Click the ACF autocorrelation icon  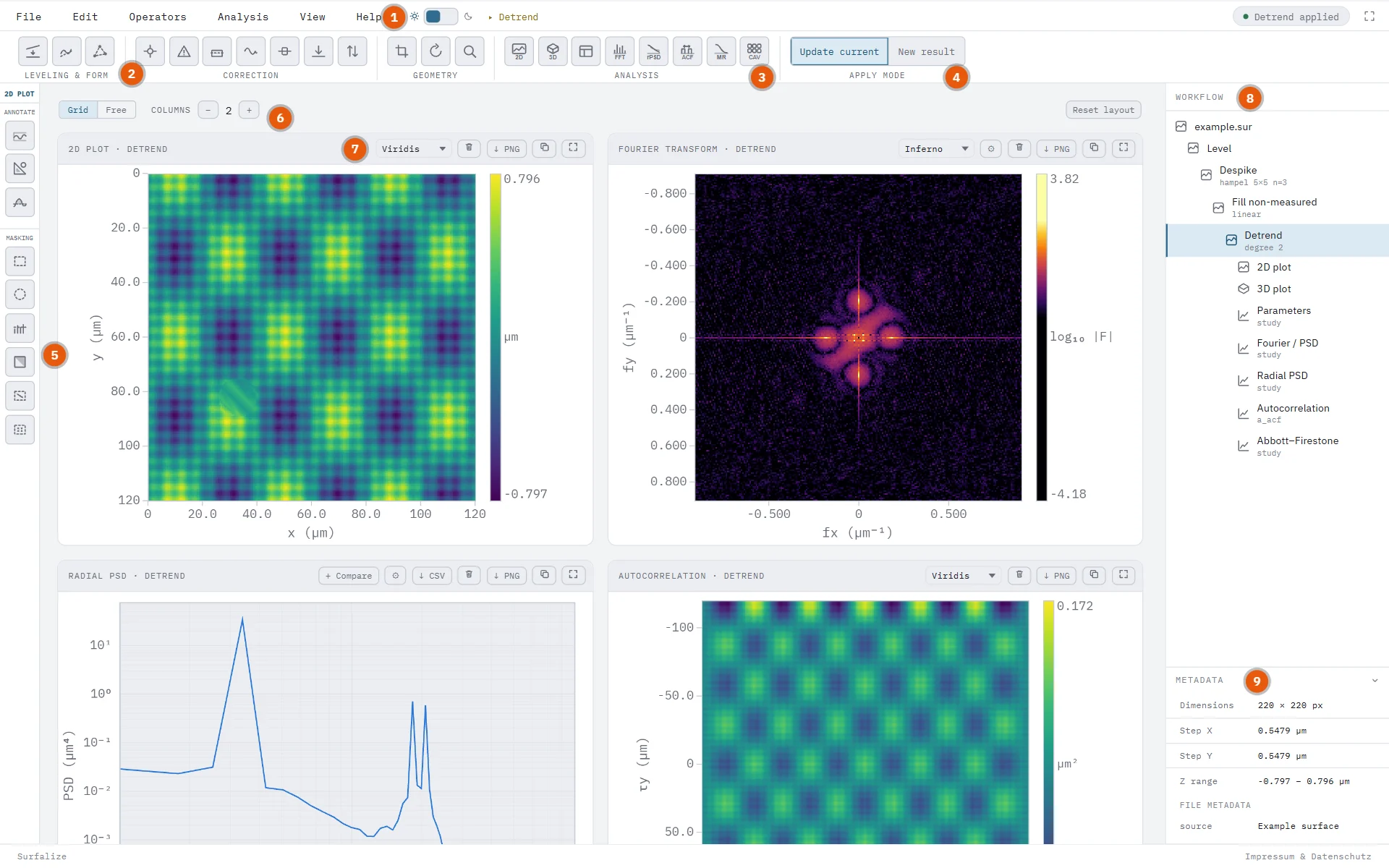click(687, 51)
